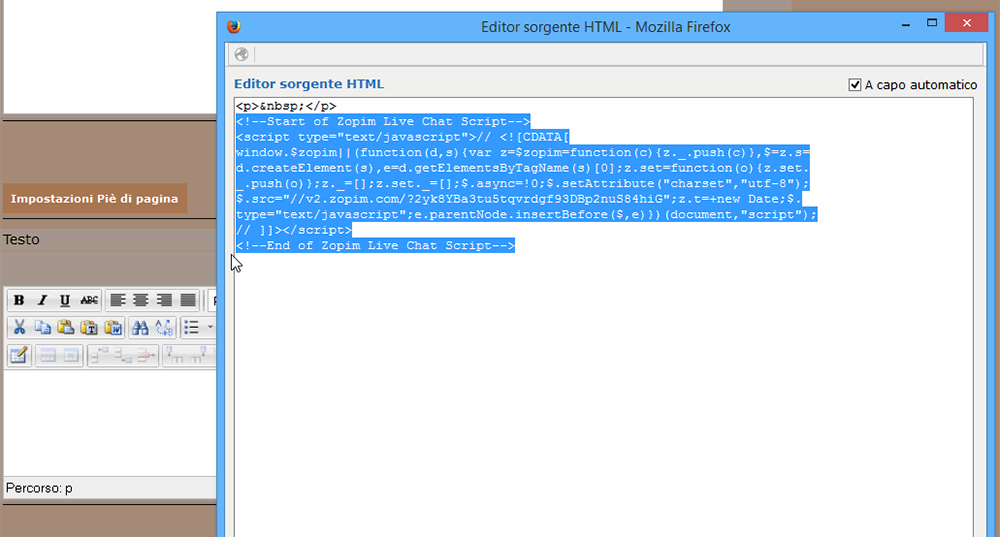
Task: Open table row properties icon
Action: pos(48,355)
